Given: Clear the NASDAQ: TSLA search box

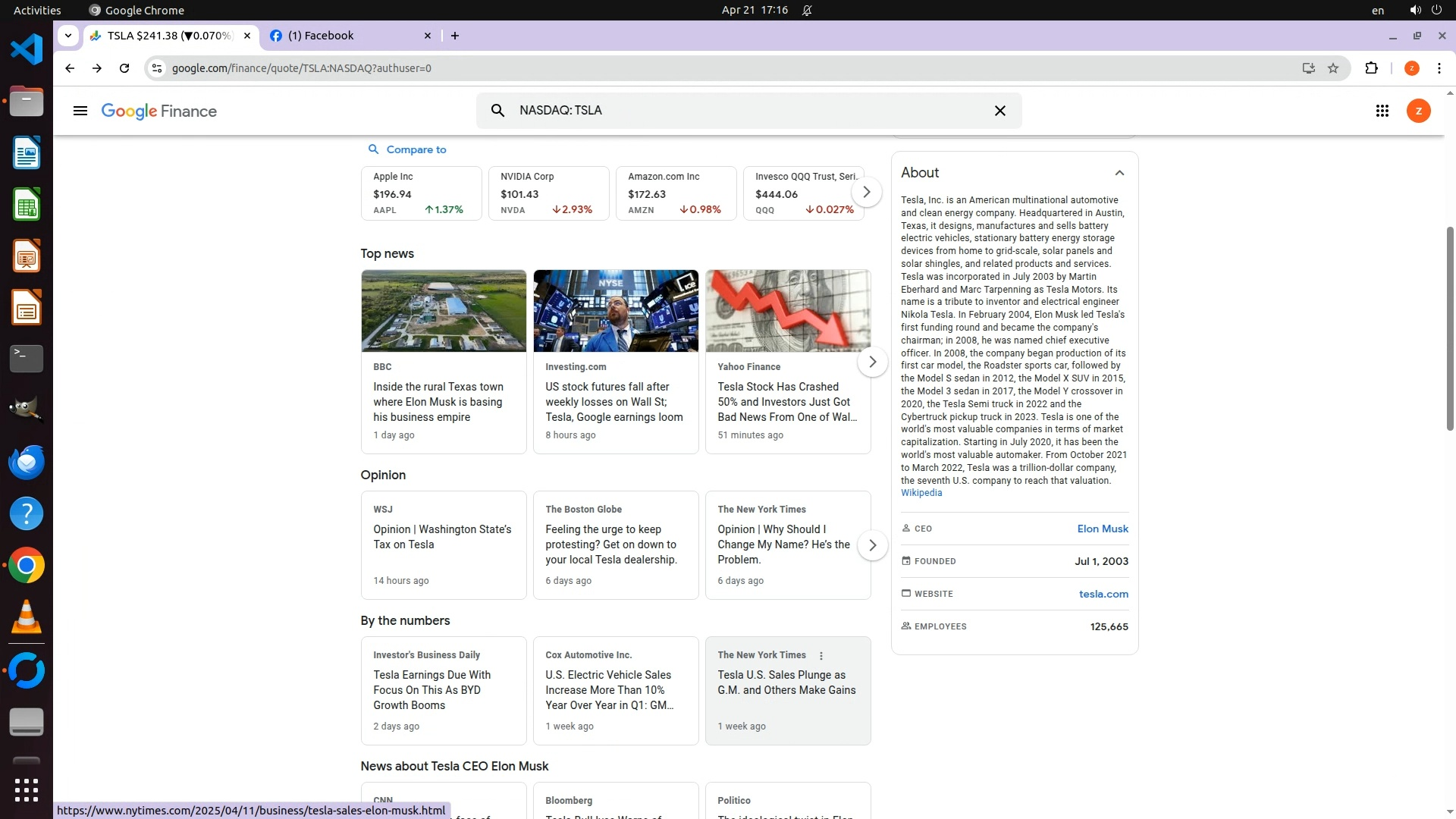Looking at the screenshot, I should click(999, 111).
